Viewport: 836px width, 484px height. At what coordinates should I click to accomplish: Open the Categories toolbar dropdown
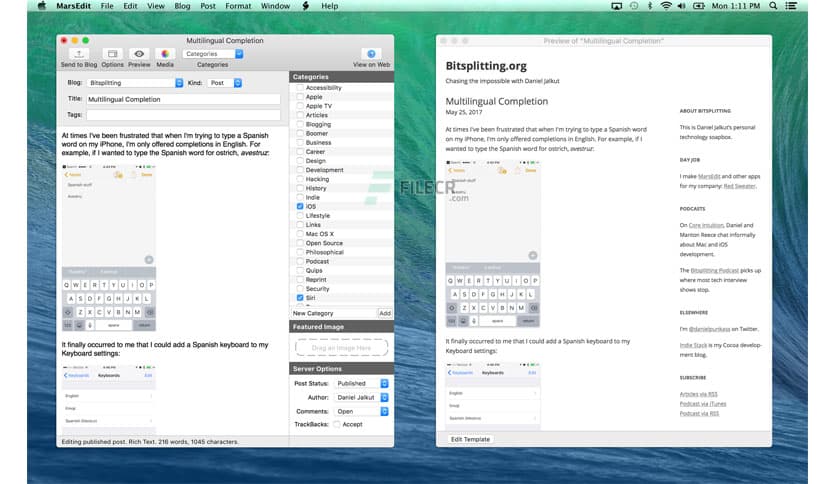(x=213, y=54)
